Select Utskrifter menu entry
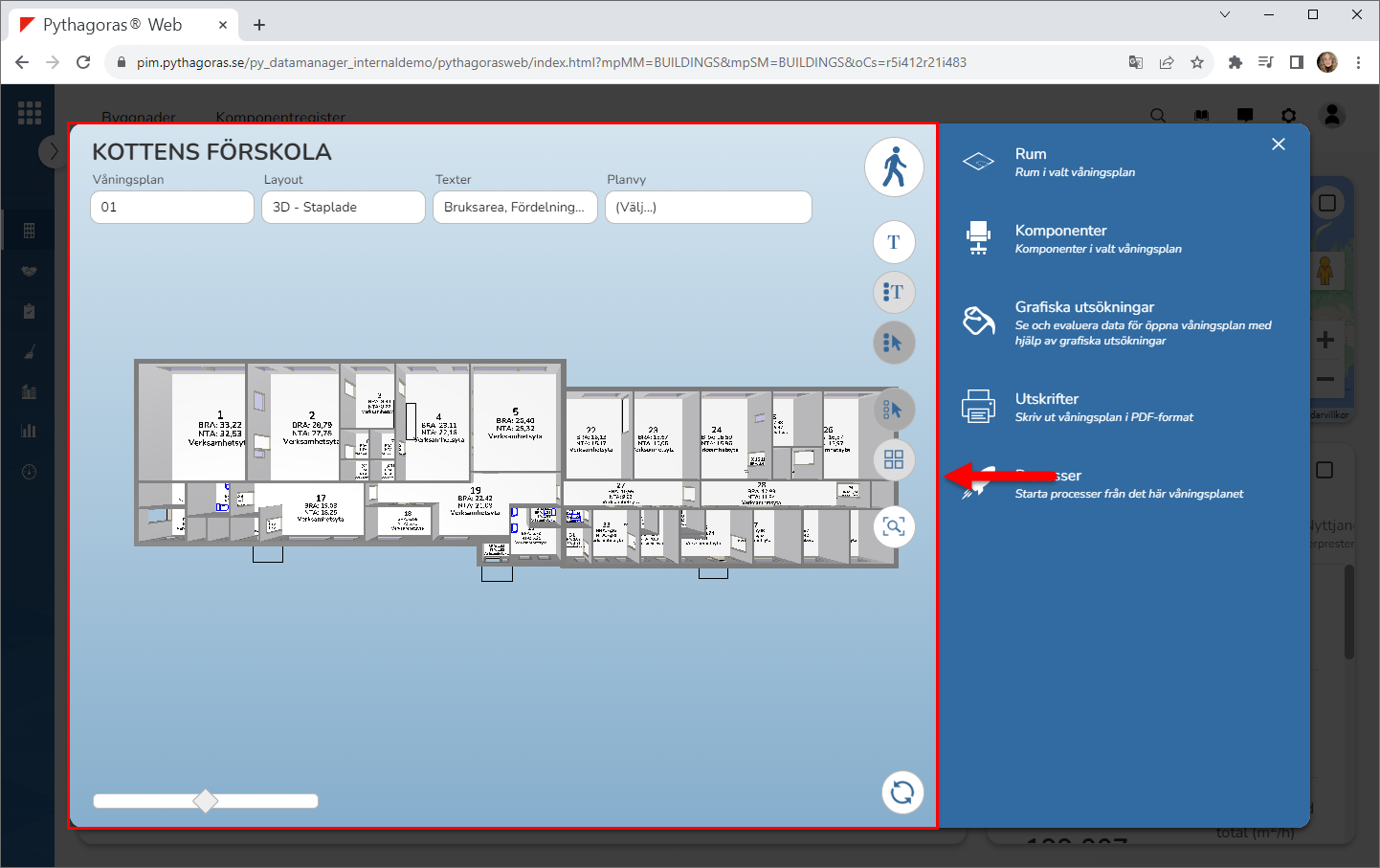 1047,399
